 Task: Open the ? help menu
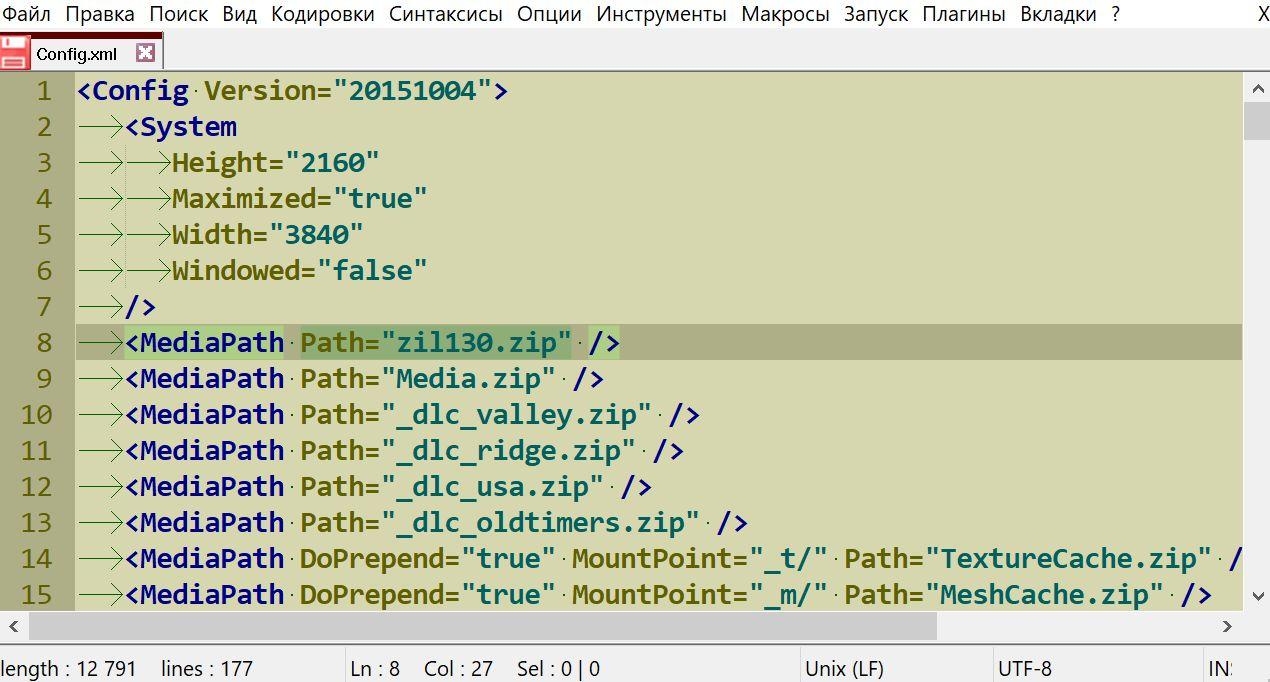pyautogui.click(x=1116, y=14)
